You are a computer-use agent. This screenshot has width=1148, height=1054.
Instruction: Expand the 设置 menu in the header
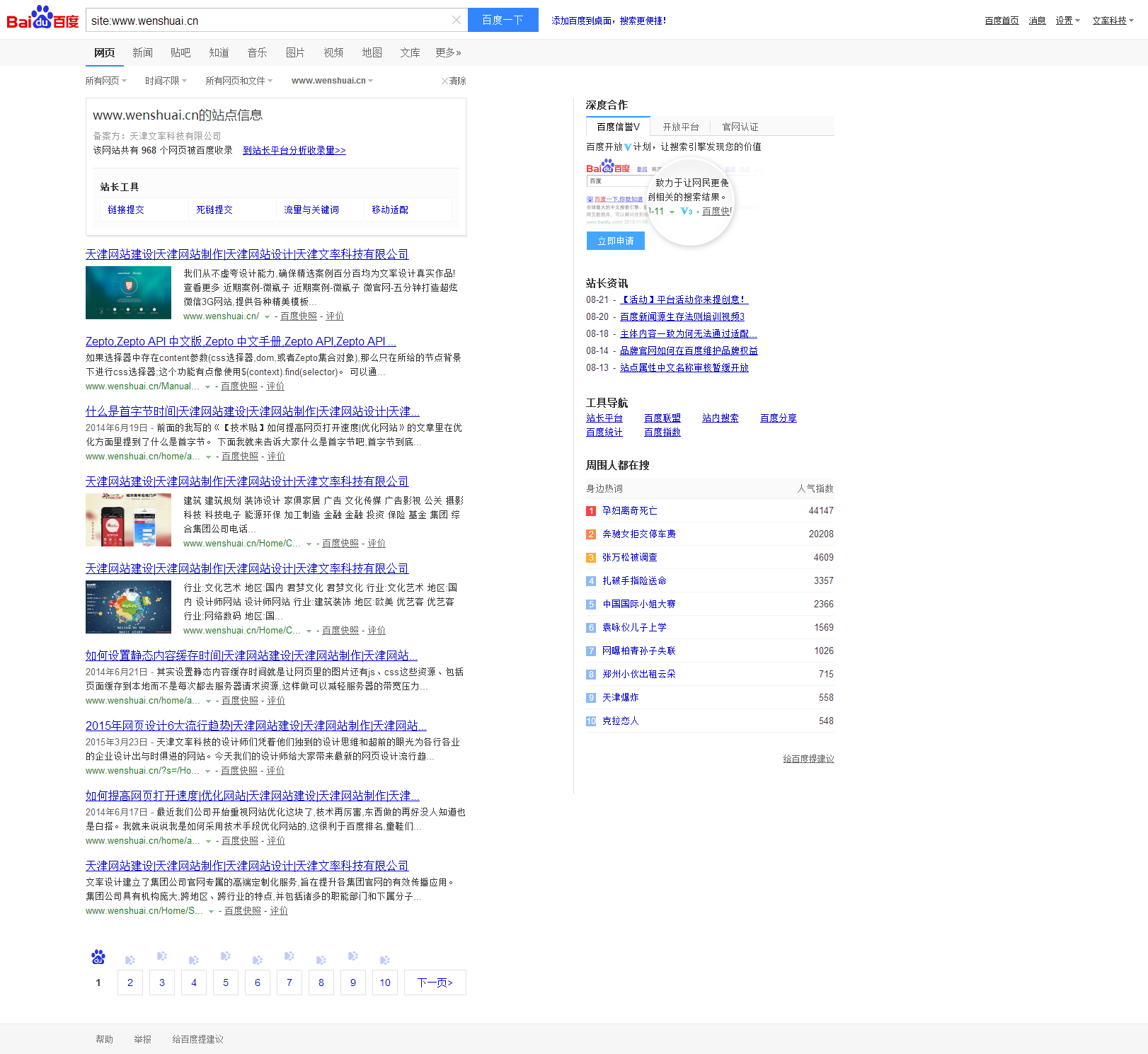1067,21
